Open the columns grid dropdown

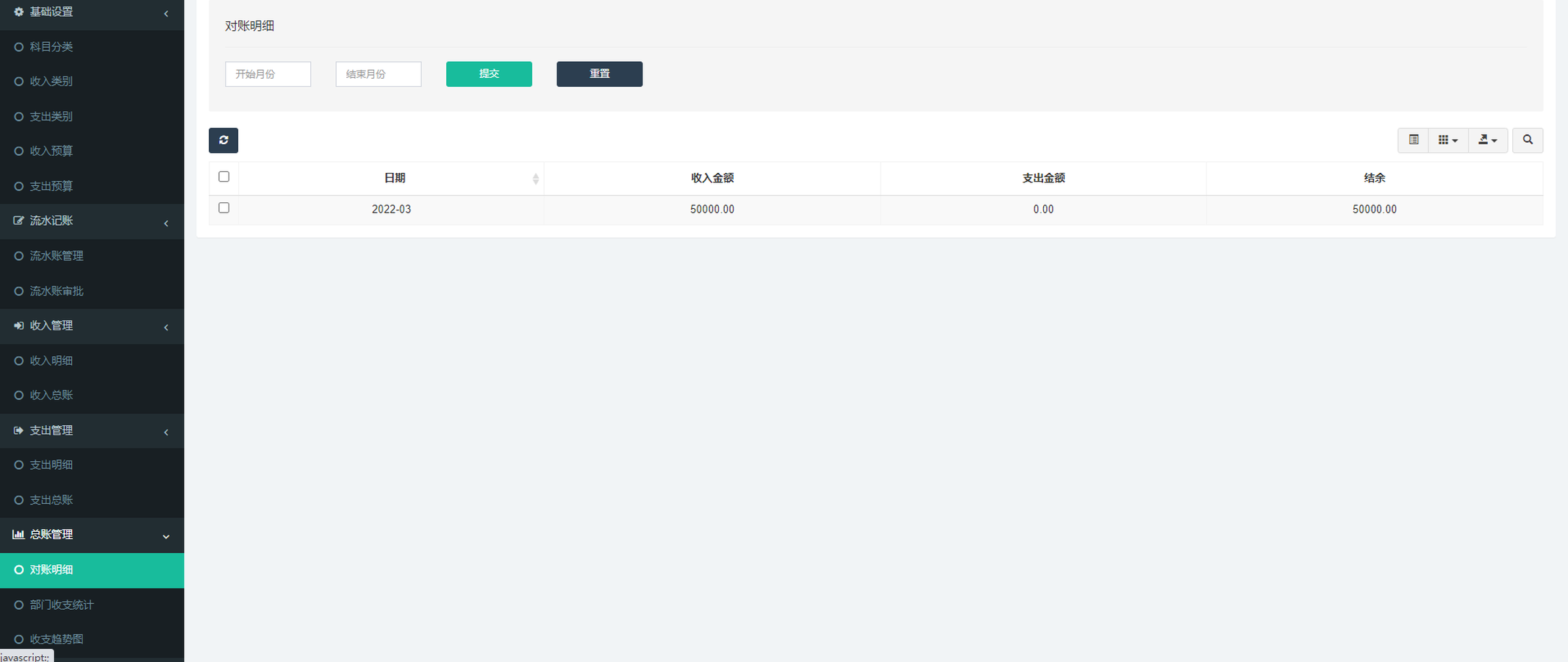tap(1448, 140)
